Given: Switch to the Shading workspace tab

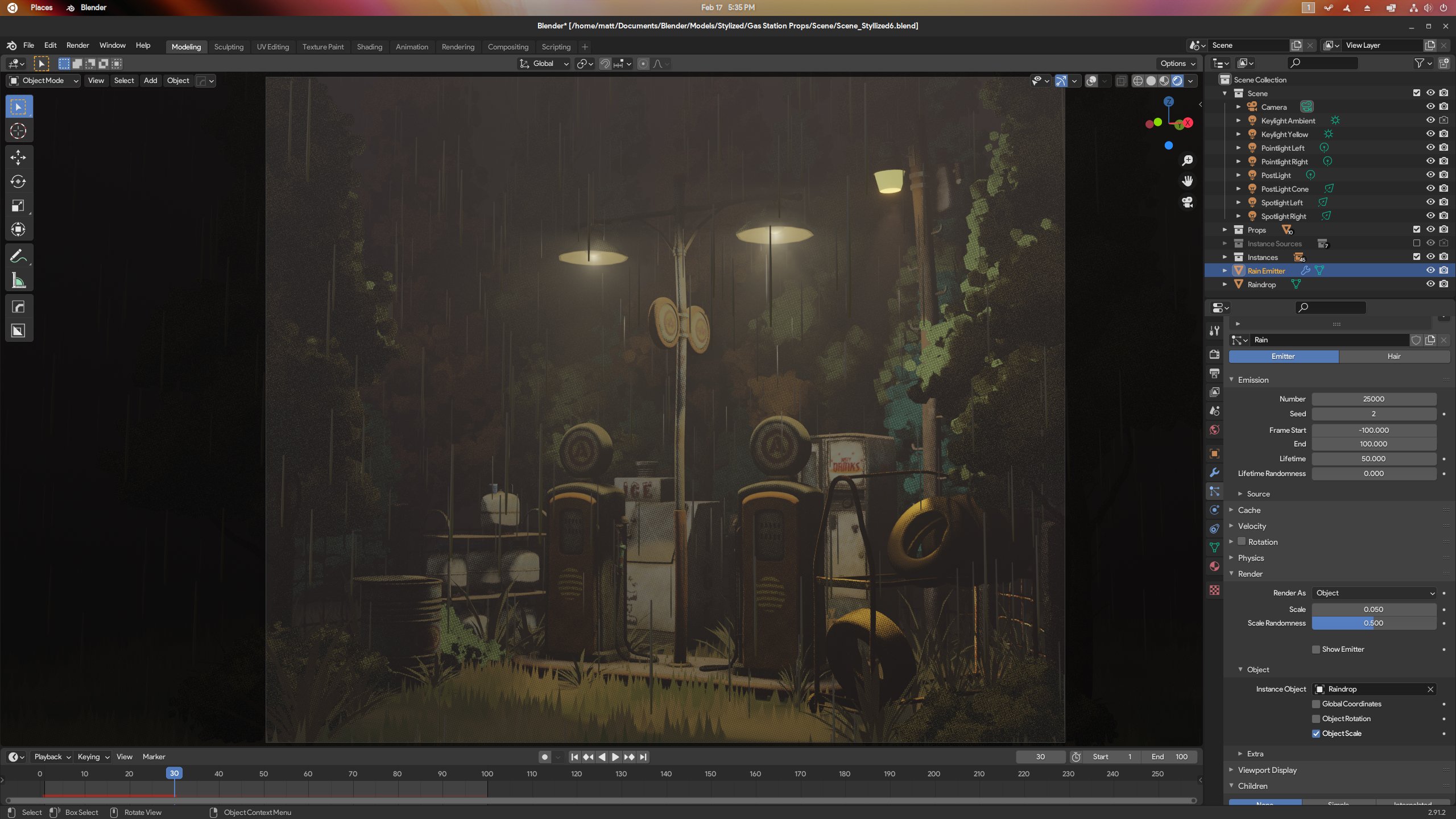Looking at the screenshot, I should click(370, 47).
